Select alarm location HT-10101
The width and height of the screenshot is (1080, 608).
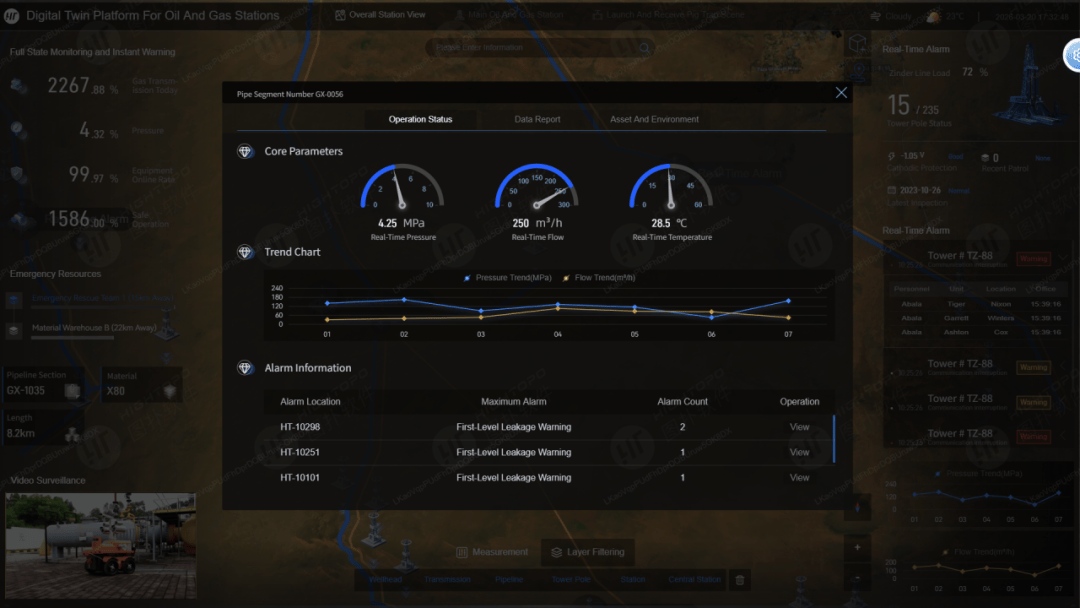pyautogui.click(x=300, y=477)
